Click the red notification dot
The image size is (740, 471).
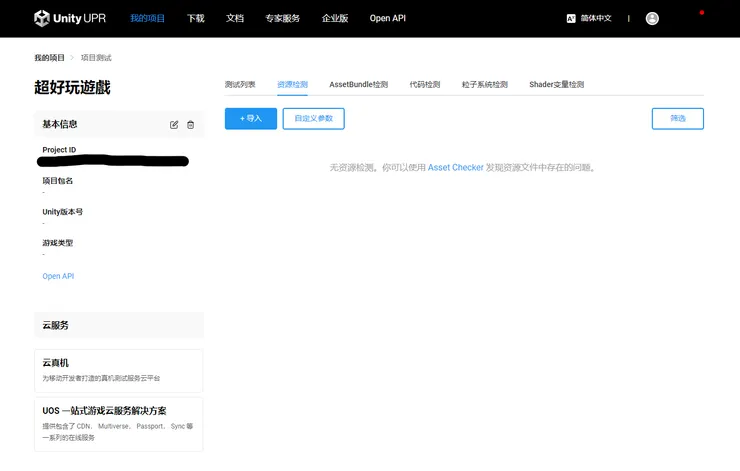pyautogui.click(x=701, y=13)
